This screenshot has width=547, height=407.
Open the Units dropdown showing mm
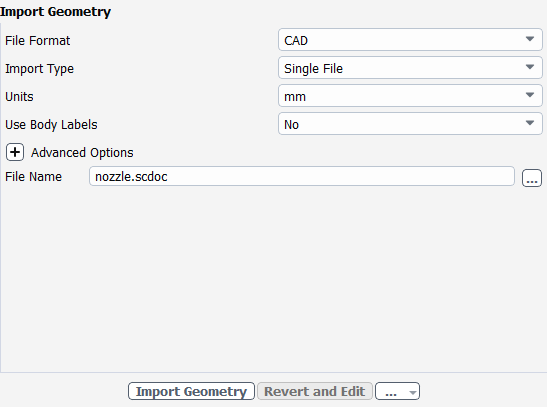(410, 96)
